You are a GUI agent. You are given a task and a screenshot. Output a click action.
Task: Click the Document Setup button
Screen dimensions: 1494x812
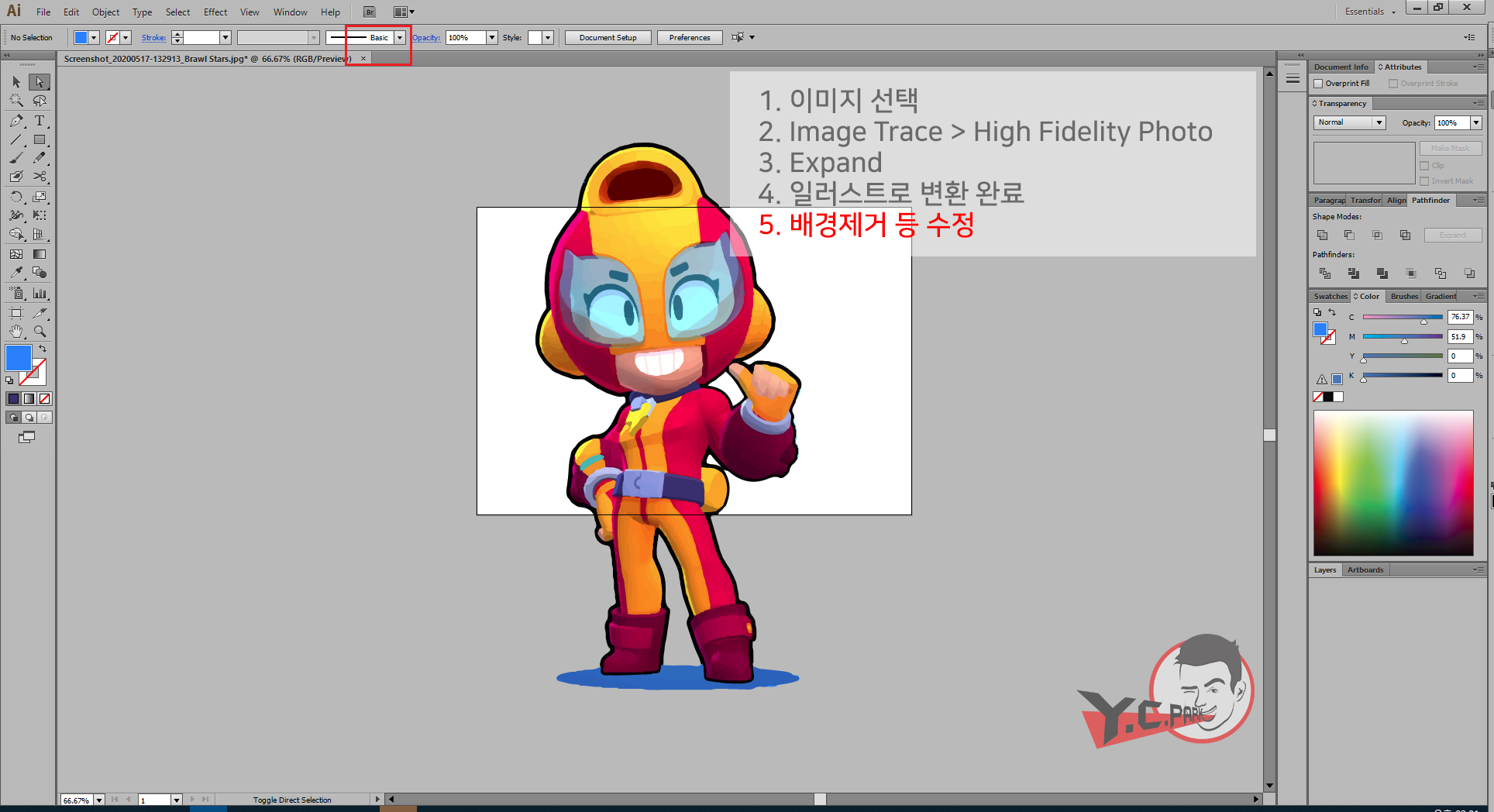coord(608,37)
